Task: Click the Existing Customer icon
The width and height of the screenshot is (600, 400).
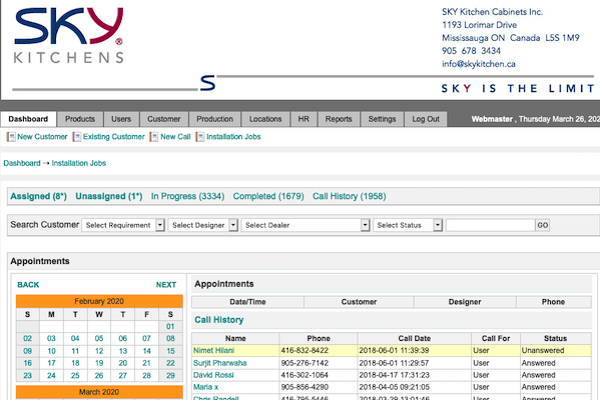Action: pos(78,137)
